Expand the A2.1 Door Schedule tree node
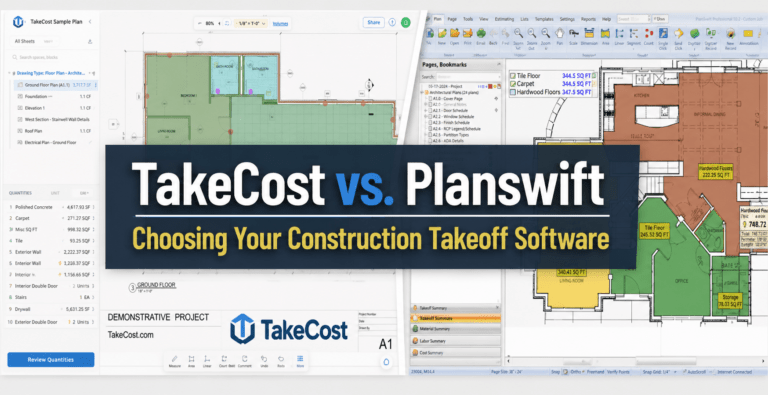This screenshot has height=395, width=768. coord(426,111)
